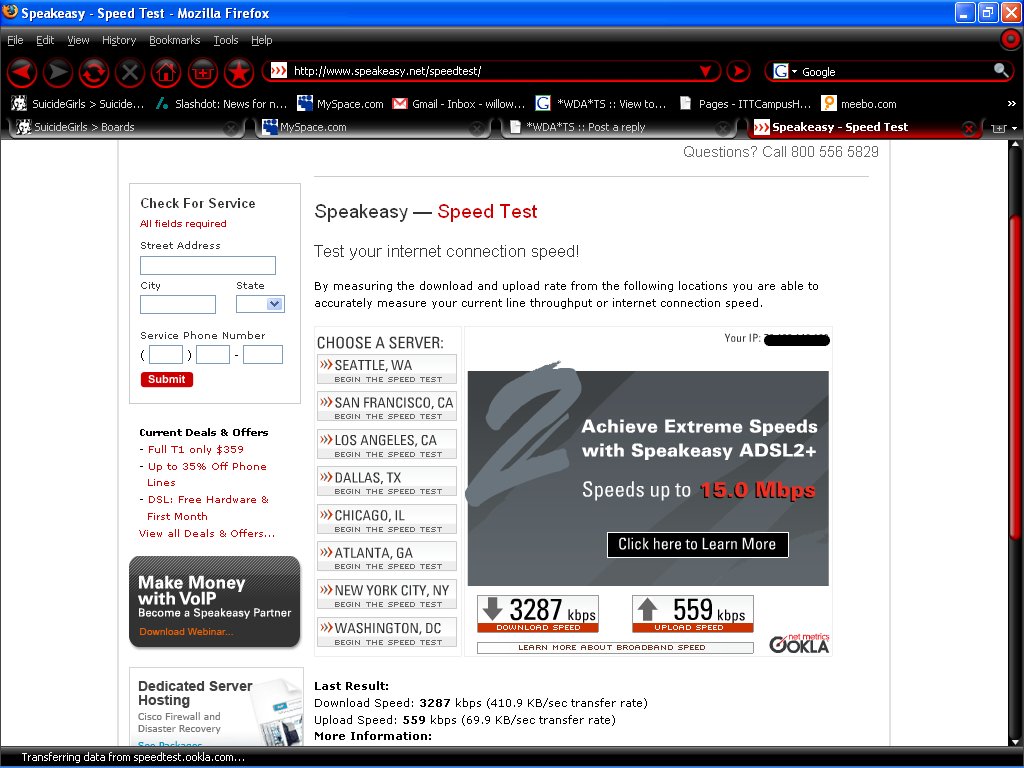Click the Street Address input field
This screenshot has width=1024, height=768.
click(207, 266)
